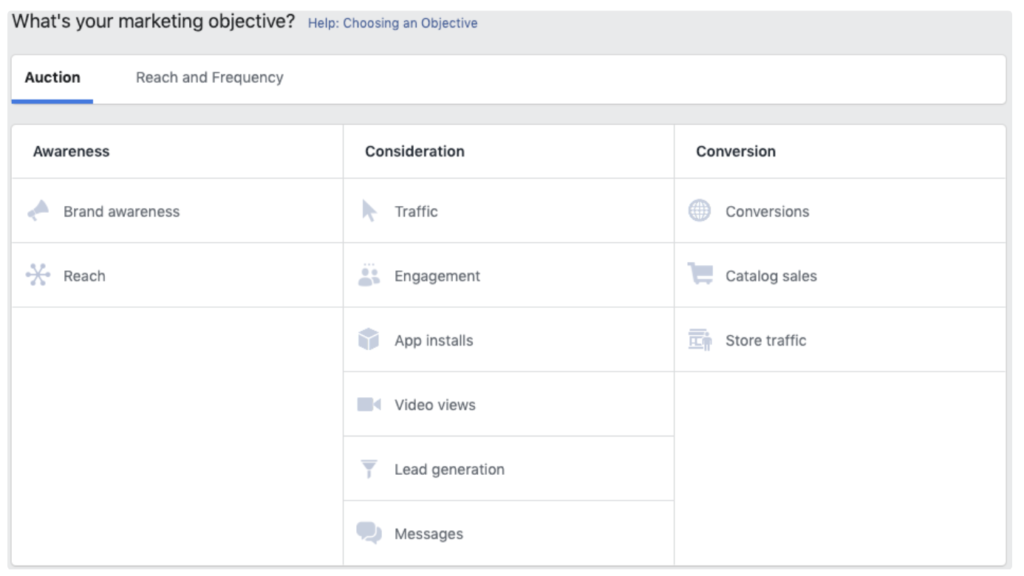Select the Catalog sales cart icon
Screen dimensions: 1024x576
pyautogui.click(x=700, y=274)
